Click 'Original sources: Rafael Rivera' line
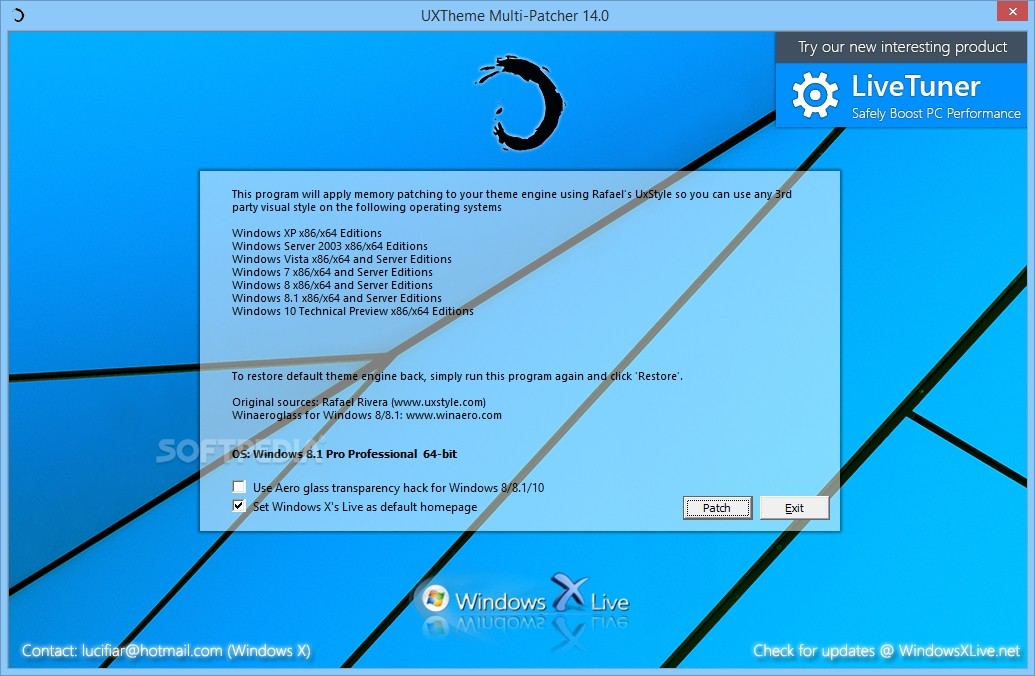 pos(359,402)
